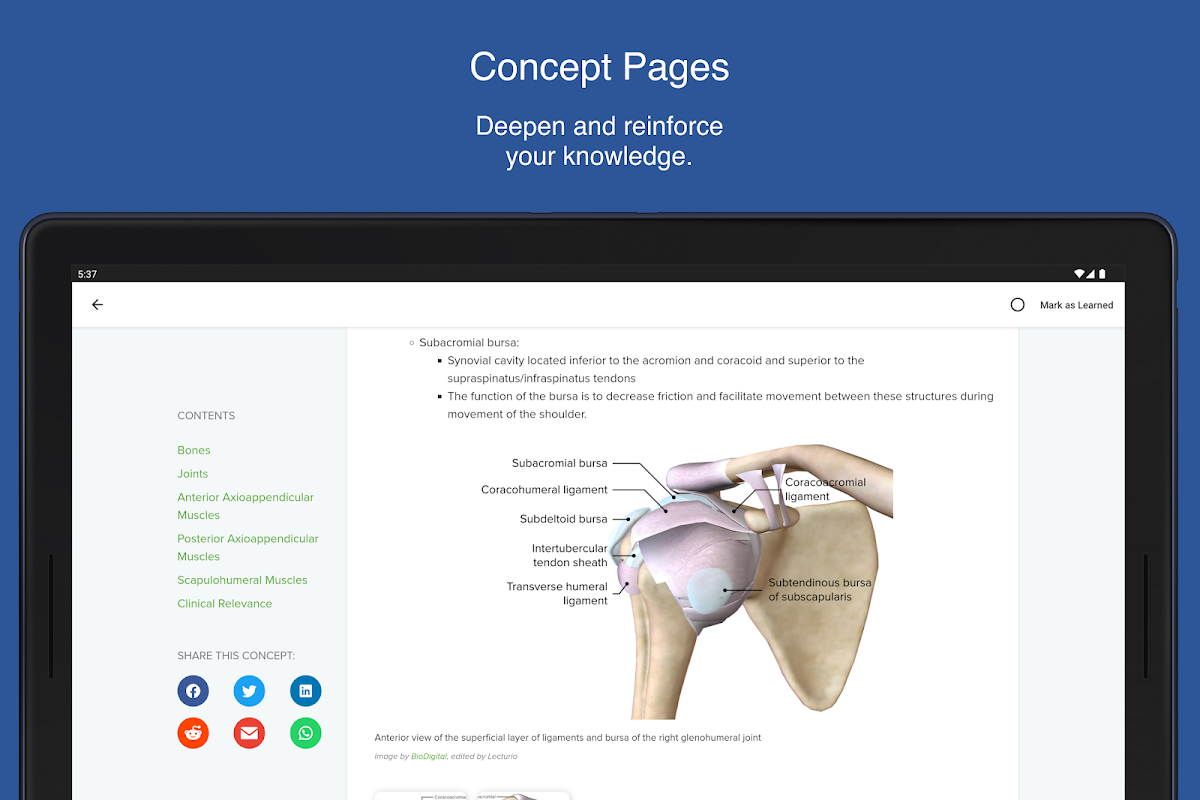Click the Transverse humeral ligament label
The image size is (1200, 800).
click(x=557, y=594)
